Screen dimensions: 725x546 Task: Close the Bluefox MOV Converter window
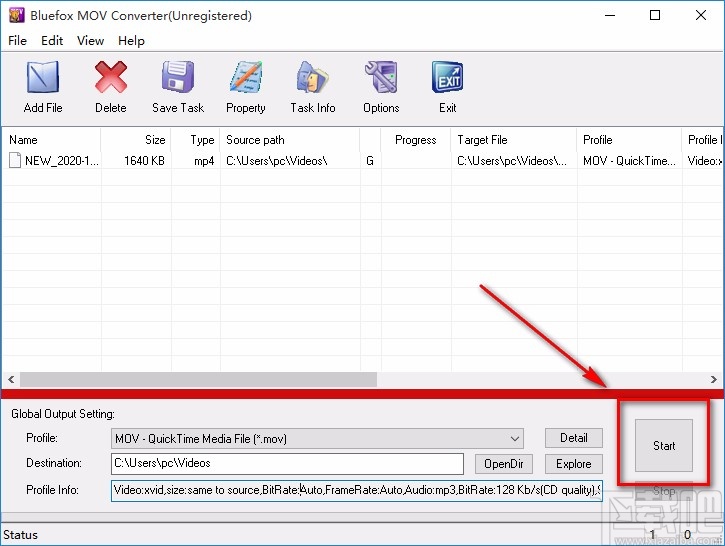[700, 15]
